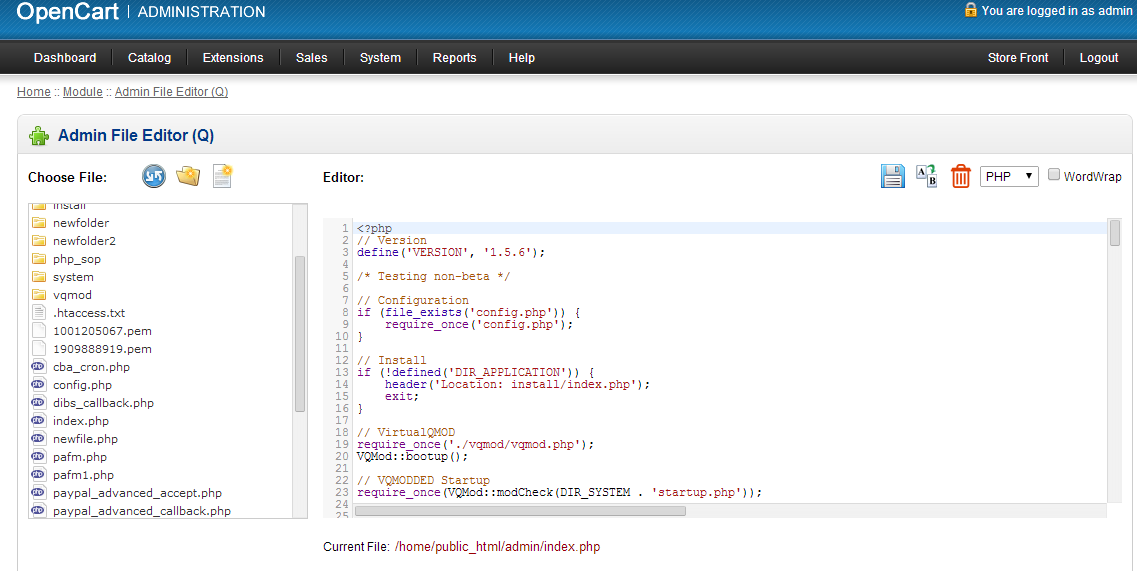Click the vqmod folder icon

(39, 295)
